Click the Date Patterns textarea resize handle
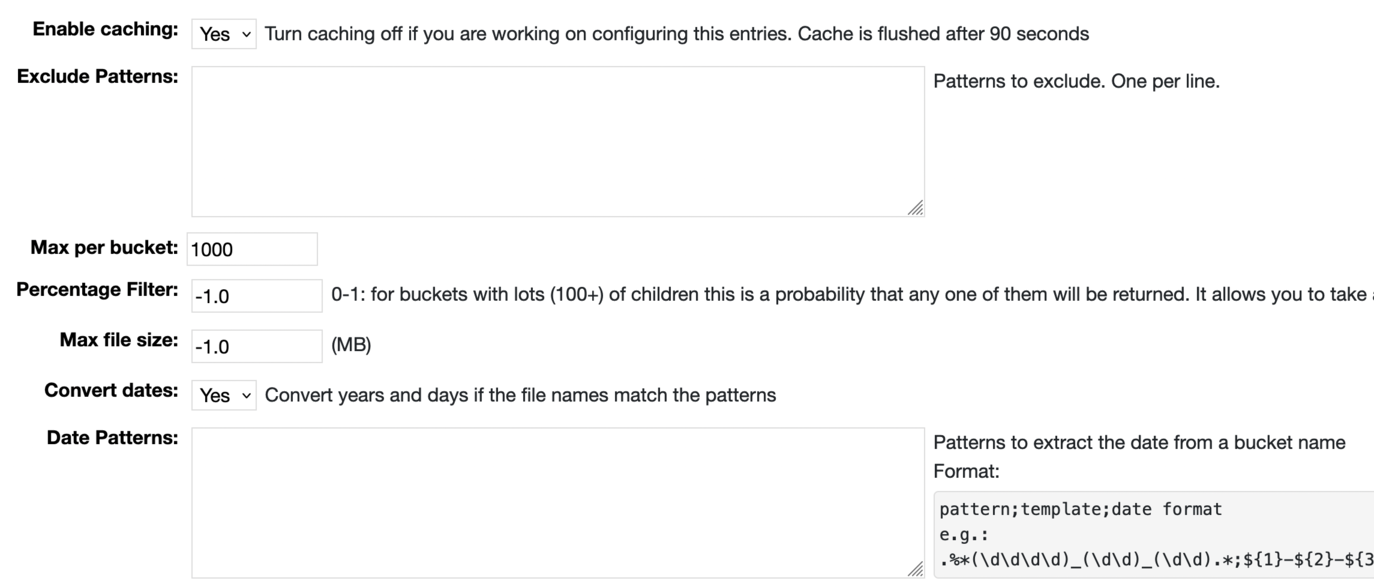This screenshot has width=1374, height=587. point(916,570)
